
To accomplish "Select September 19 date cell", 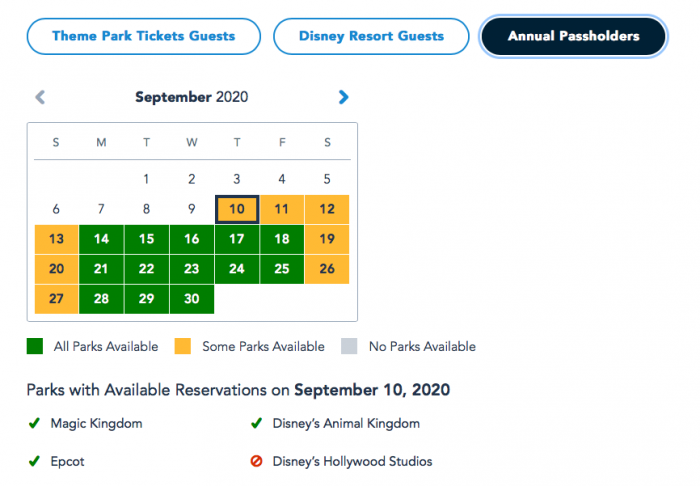I will tap(327, 239).
